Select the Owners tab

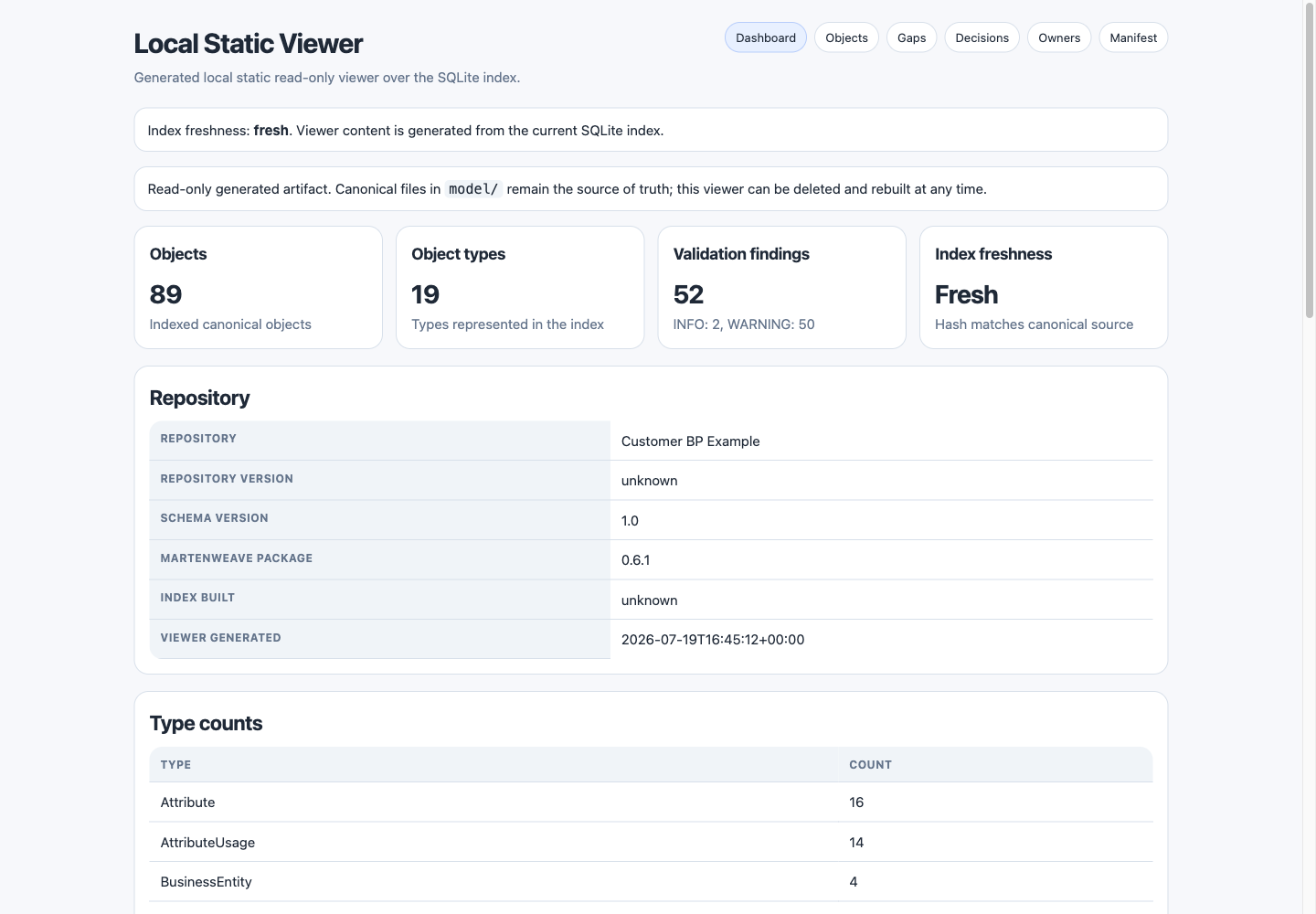[x=1059, y=37]
